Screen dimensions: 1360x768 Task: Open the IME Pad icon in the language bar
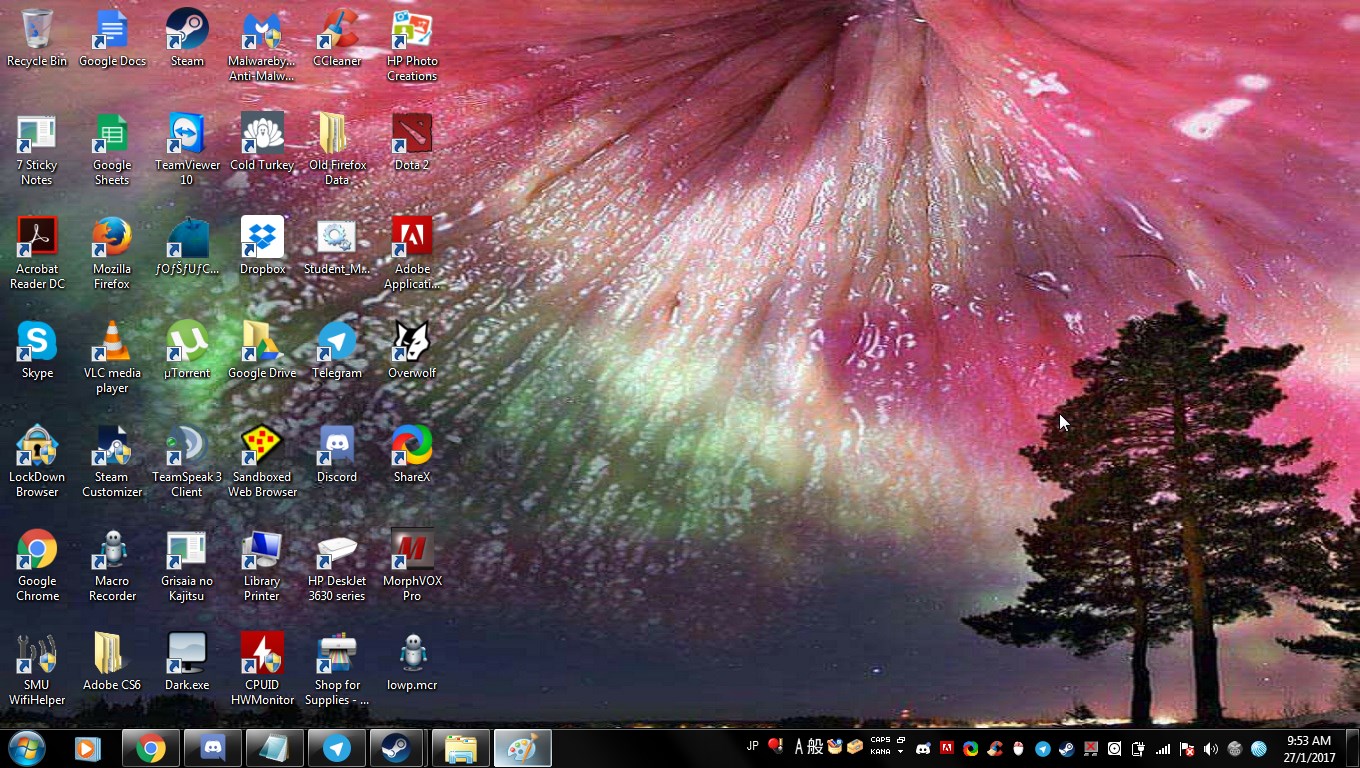point(835,747)
